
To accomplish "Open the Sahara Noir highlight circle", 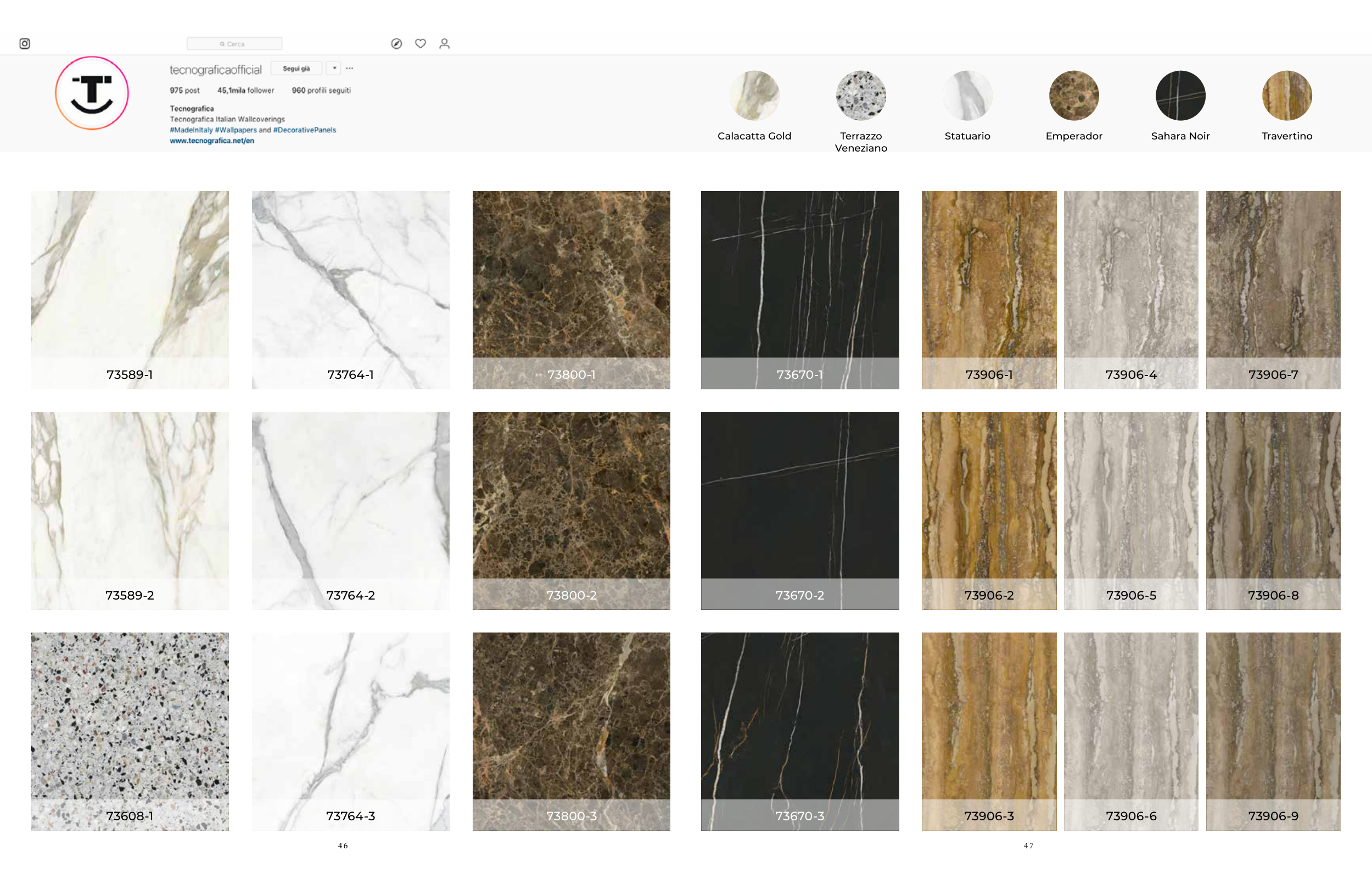I will tap(1180, 96).
